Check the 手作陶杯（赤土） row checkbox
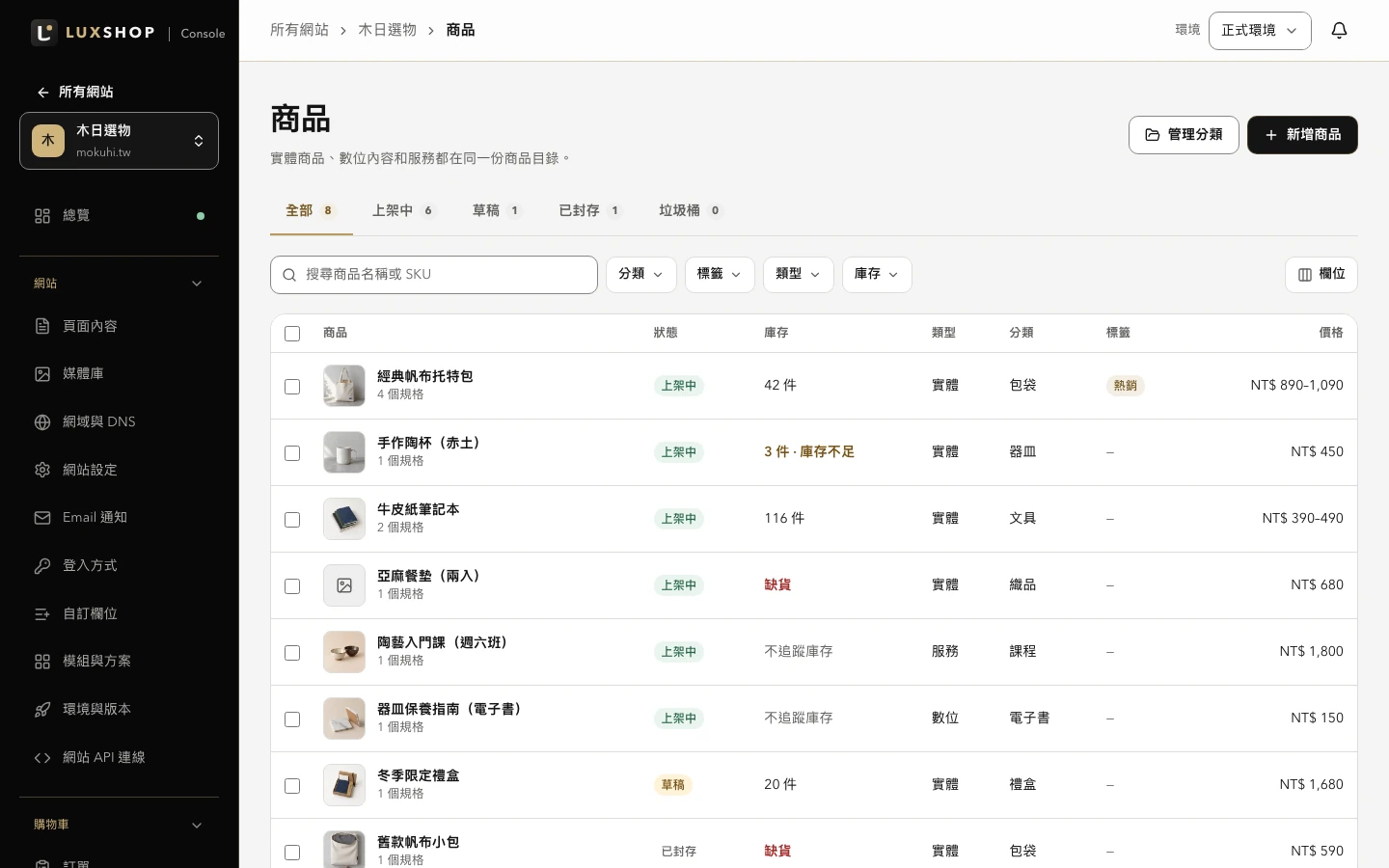 point(292,453)
